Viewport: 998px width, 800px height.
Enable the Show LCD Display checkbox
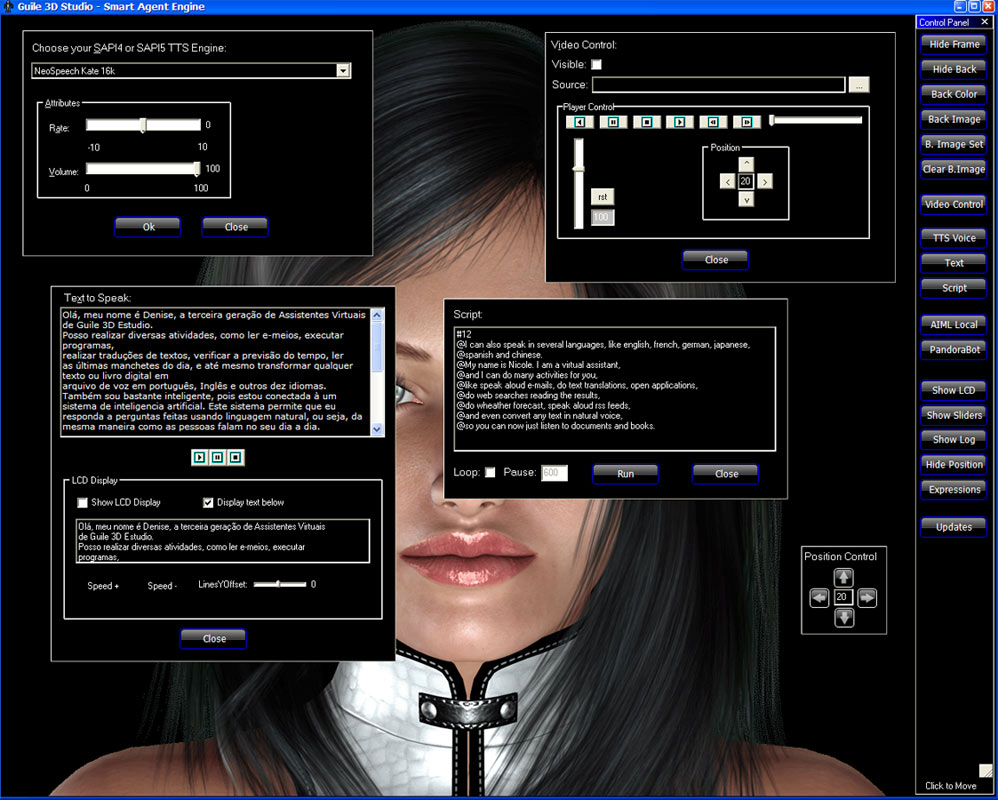[83, 502]
